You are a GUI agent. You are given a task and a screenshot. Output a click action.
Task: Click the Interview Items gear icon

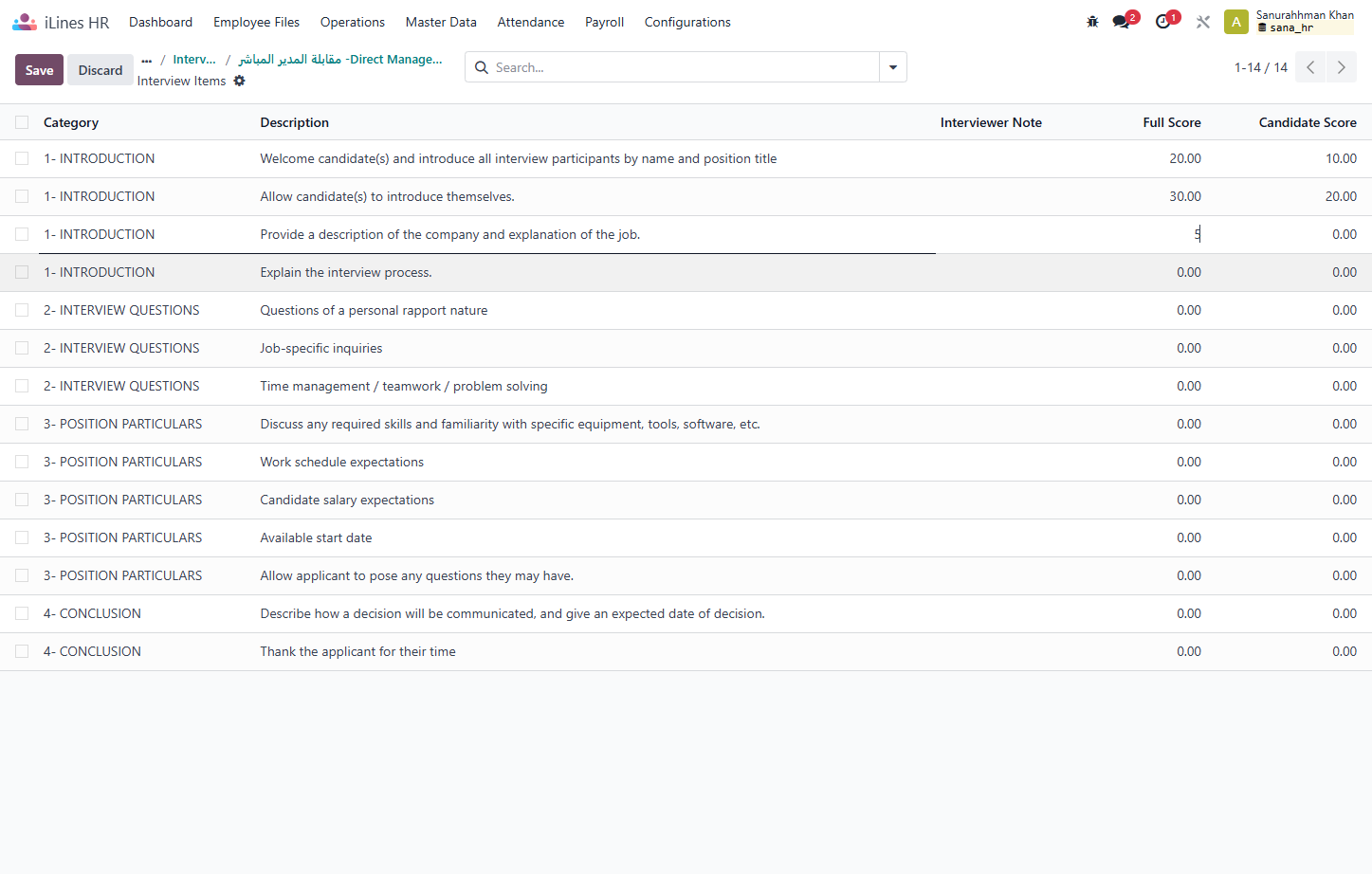click(x=239, y=81)
